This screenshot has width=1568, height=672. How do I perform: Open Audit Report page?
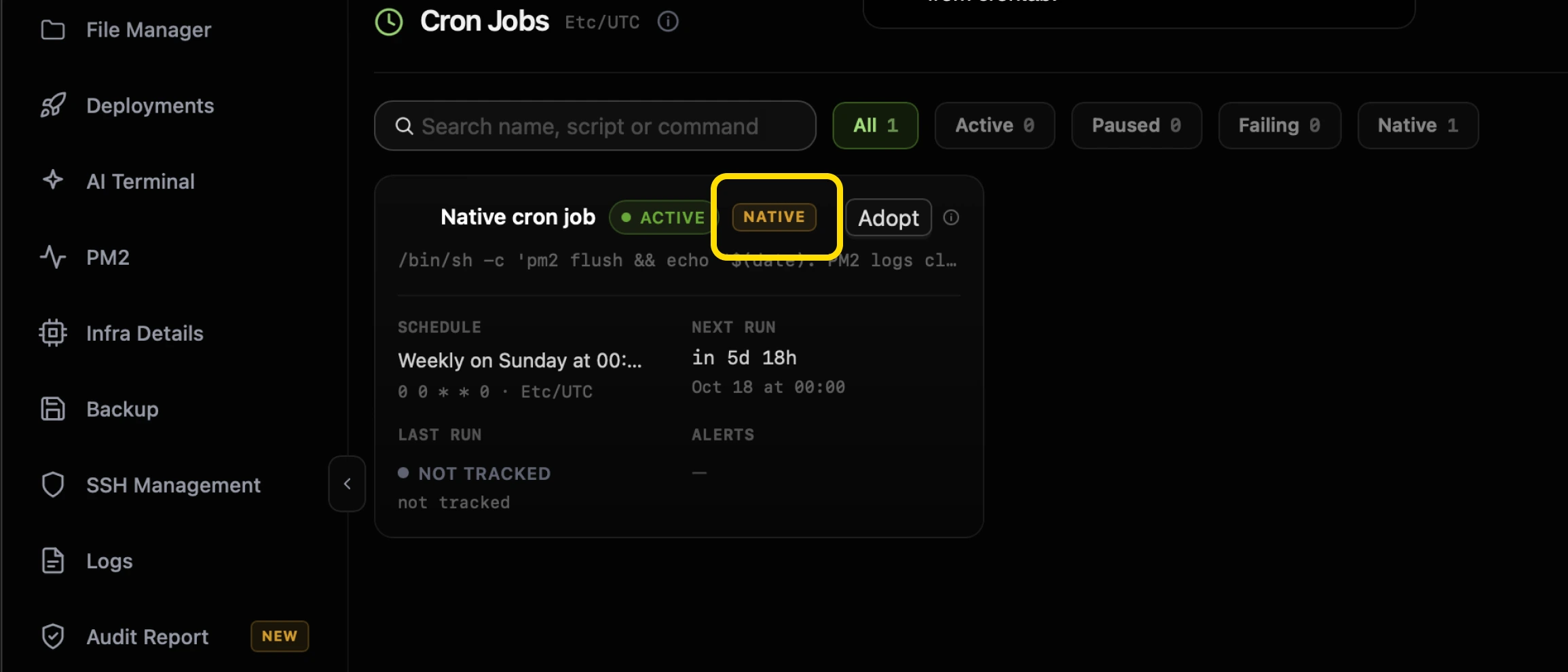pyautogui.click(x=147, y=637)
